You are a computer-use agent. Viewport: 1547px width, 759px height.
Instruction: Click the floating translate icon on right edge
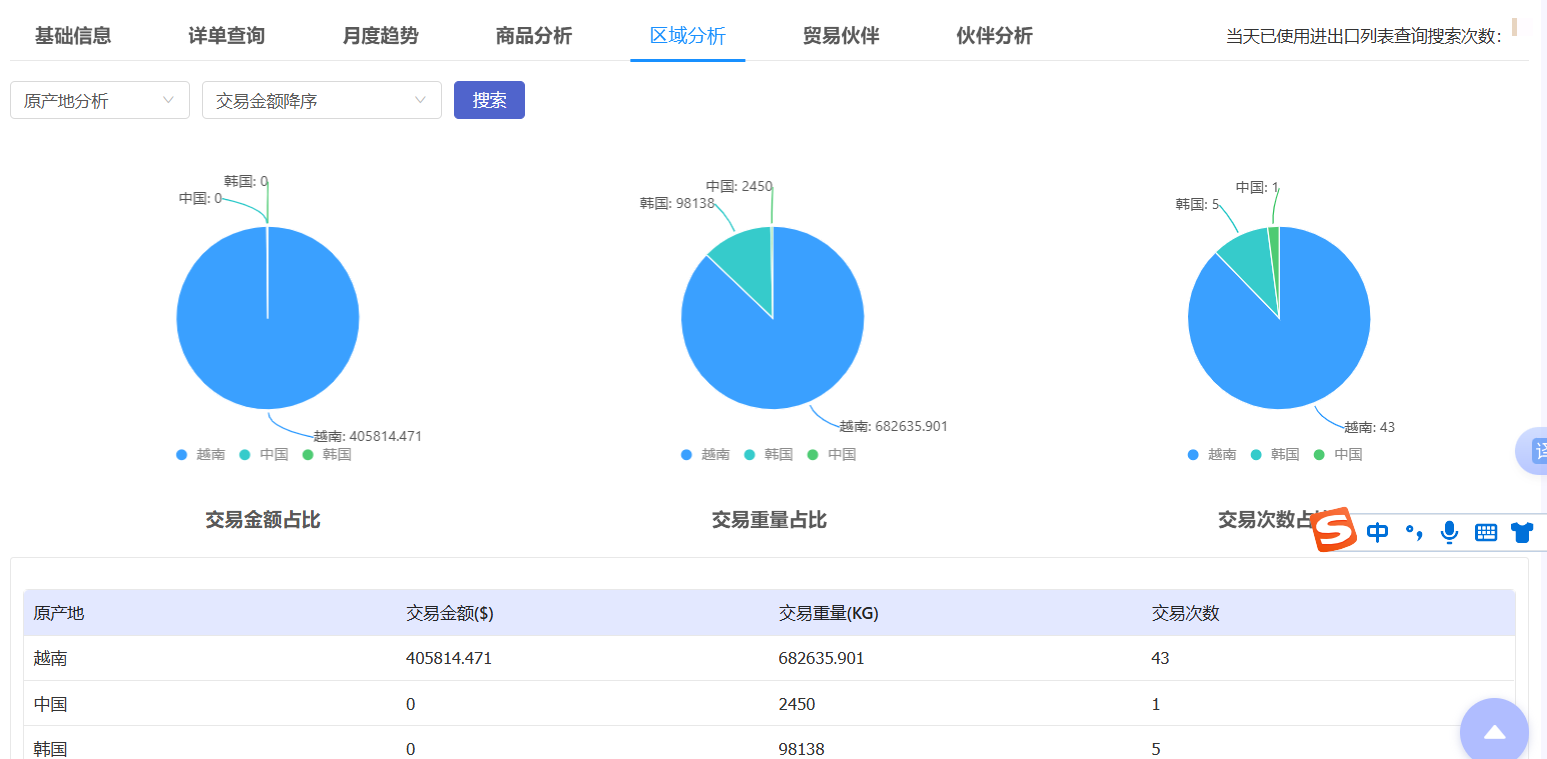point(1535,450)
